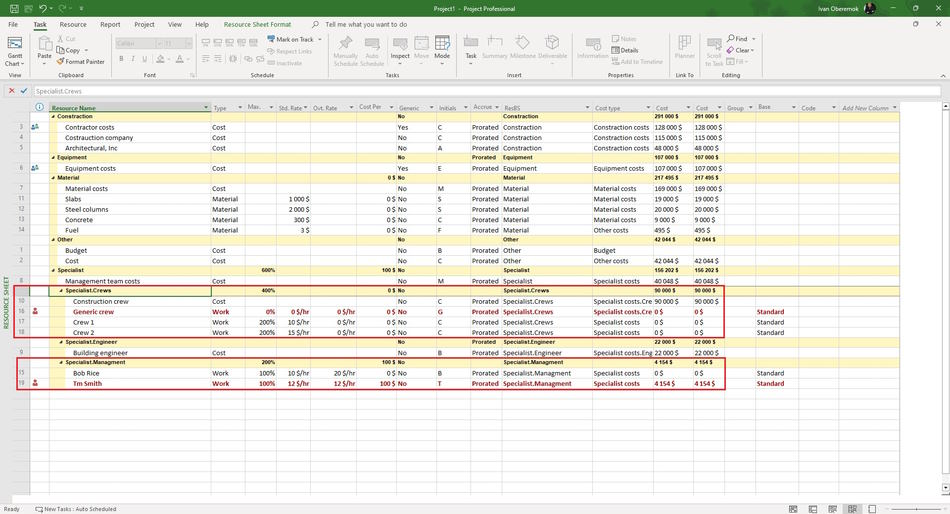Click the zoom slider in the status bar
Viewport: 950px width, 514px height.
pyautogui.click(x=916, y=509)
